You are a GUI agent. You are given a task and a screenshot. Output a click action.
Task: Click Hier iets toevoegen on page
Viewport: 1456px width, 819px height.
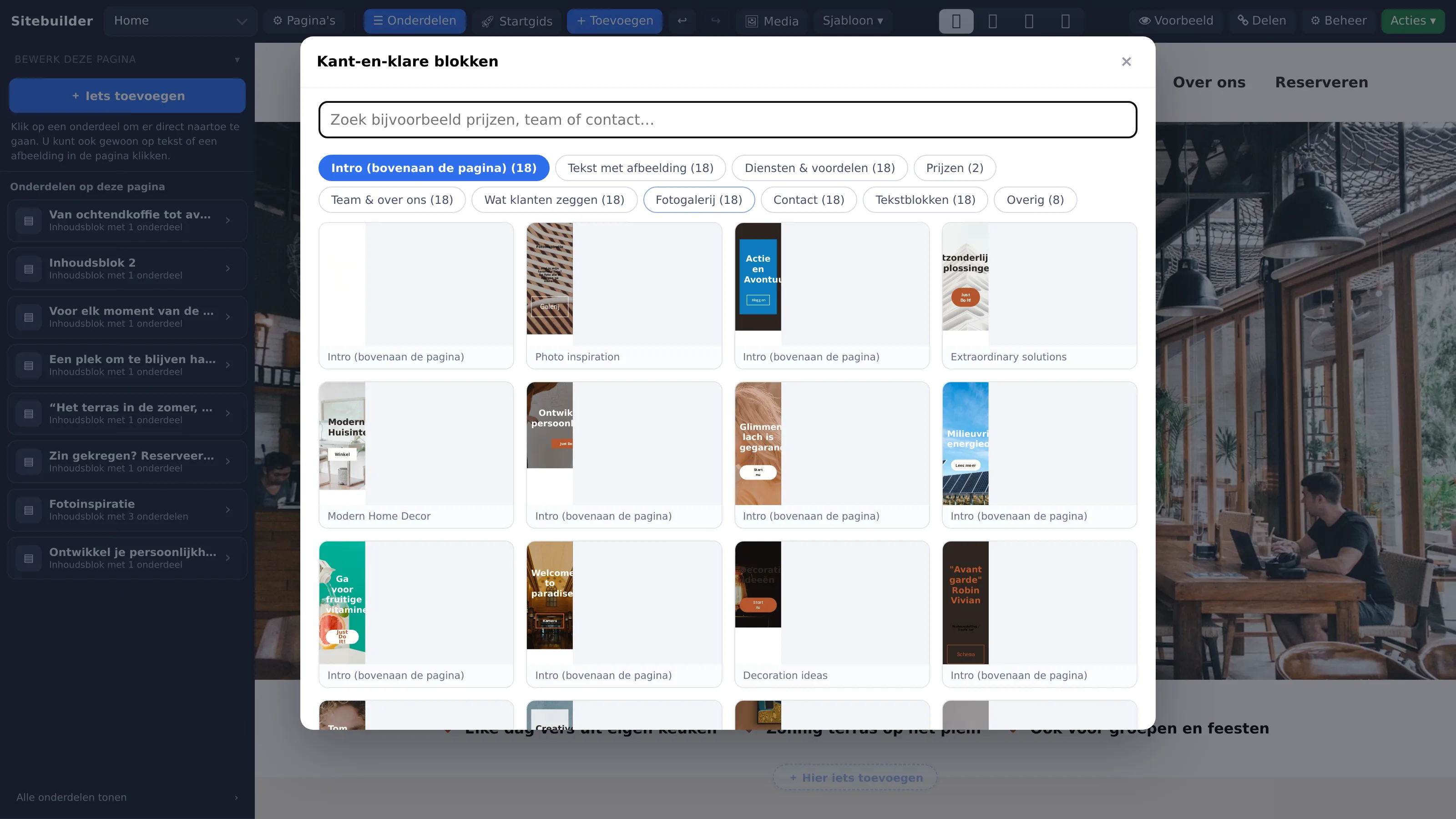(855, 778)
